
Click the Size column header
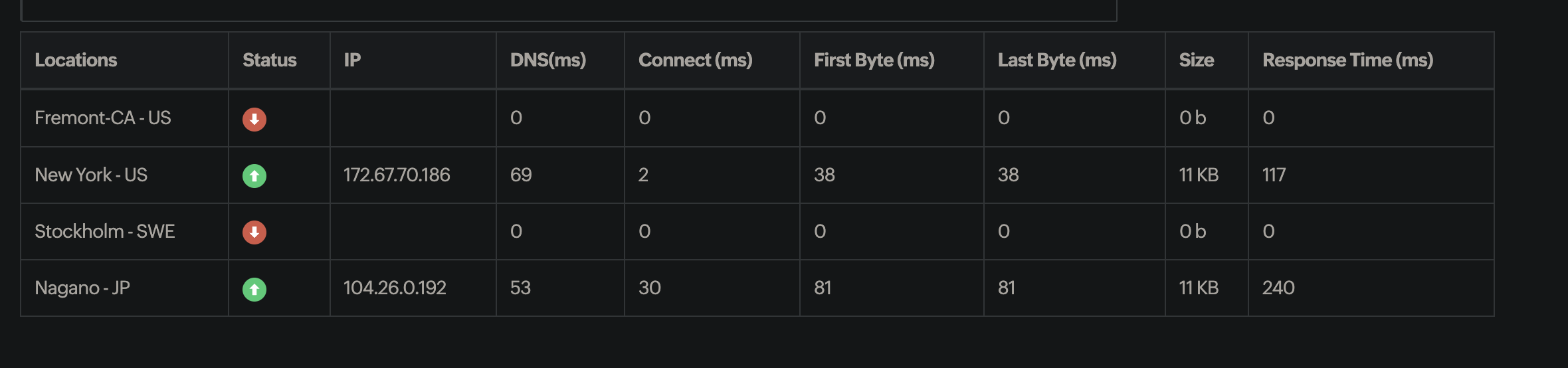1196,60
